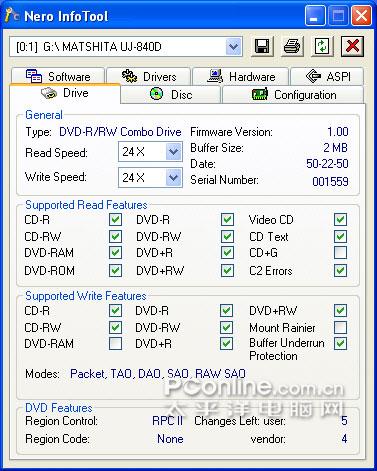The width and height of the screenshot is (377, 471).
Task: Switch to the Drivers tab
Action: point(149,76)
